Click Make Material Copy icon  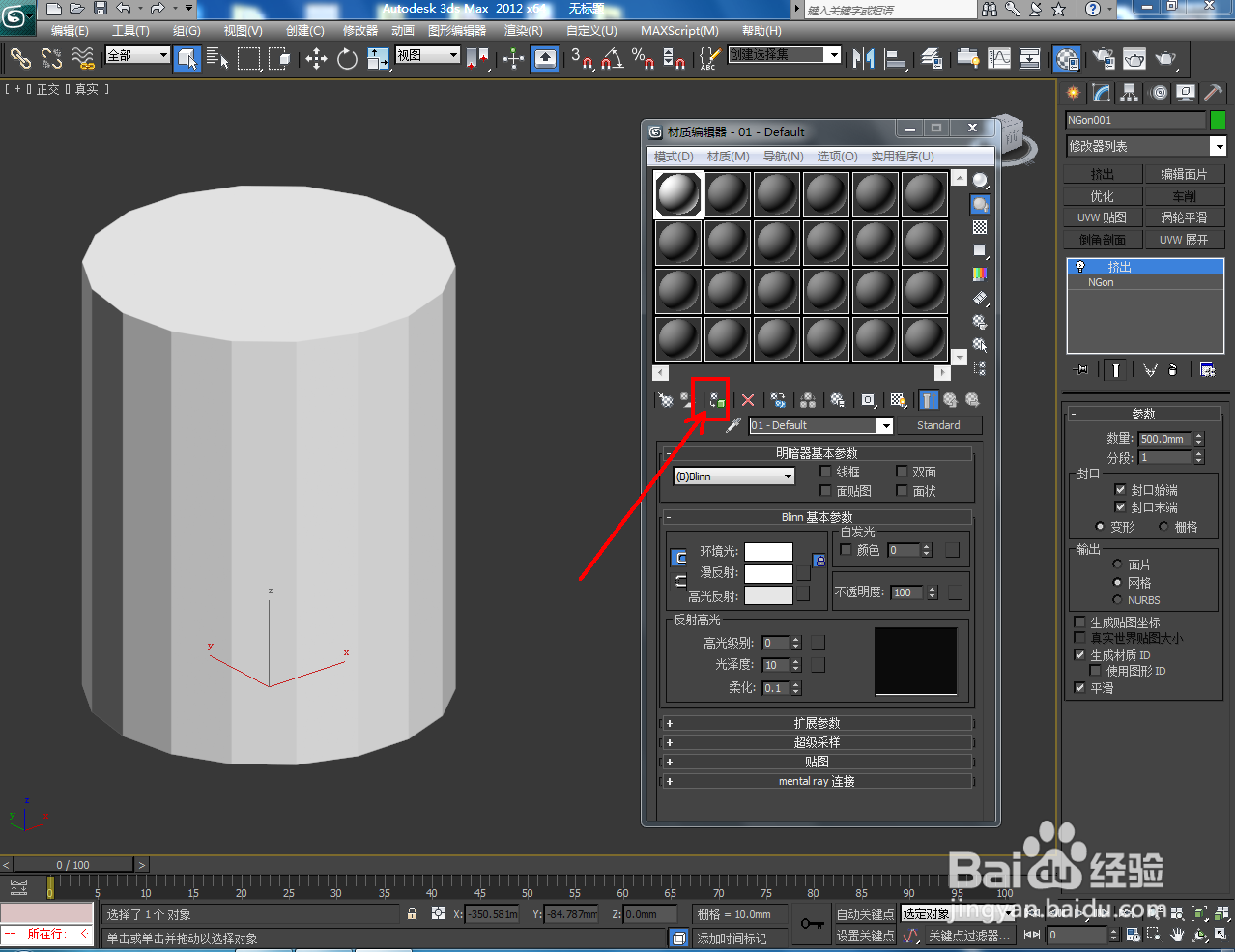778,400
